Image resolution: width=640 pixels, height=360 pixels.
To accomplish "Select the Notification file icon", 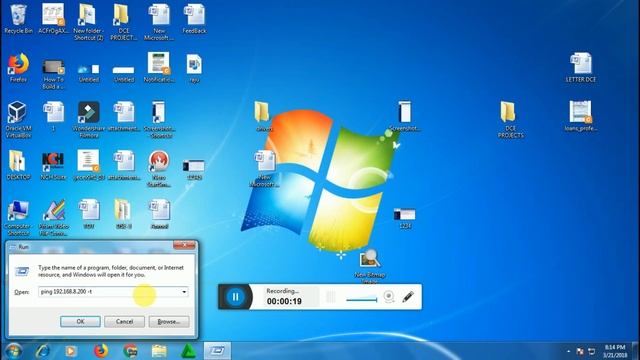I will coord(159,68).
